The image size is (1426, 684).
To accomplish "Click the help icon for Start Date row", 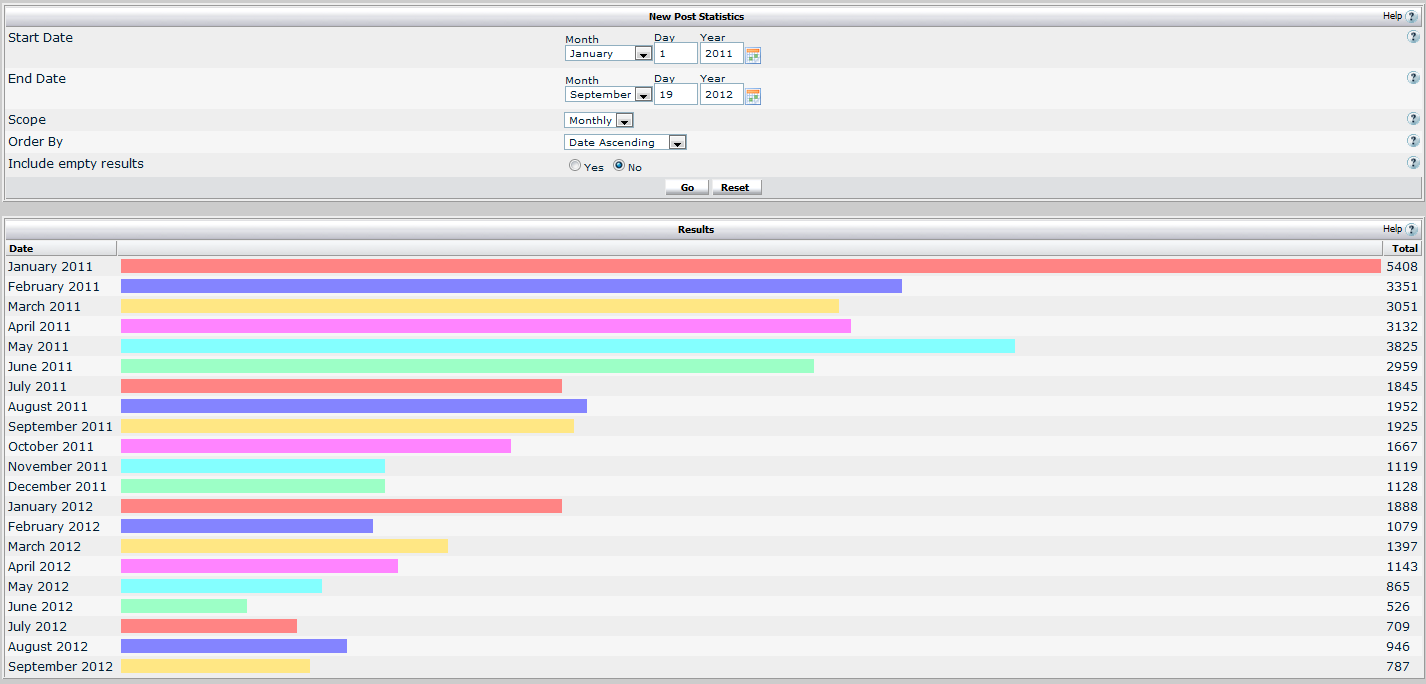I will point(1413,37).
